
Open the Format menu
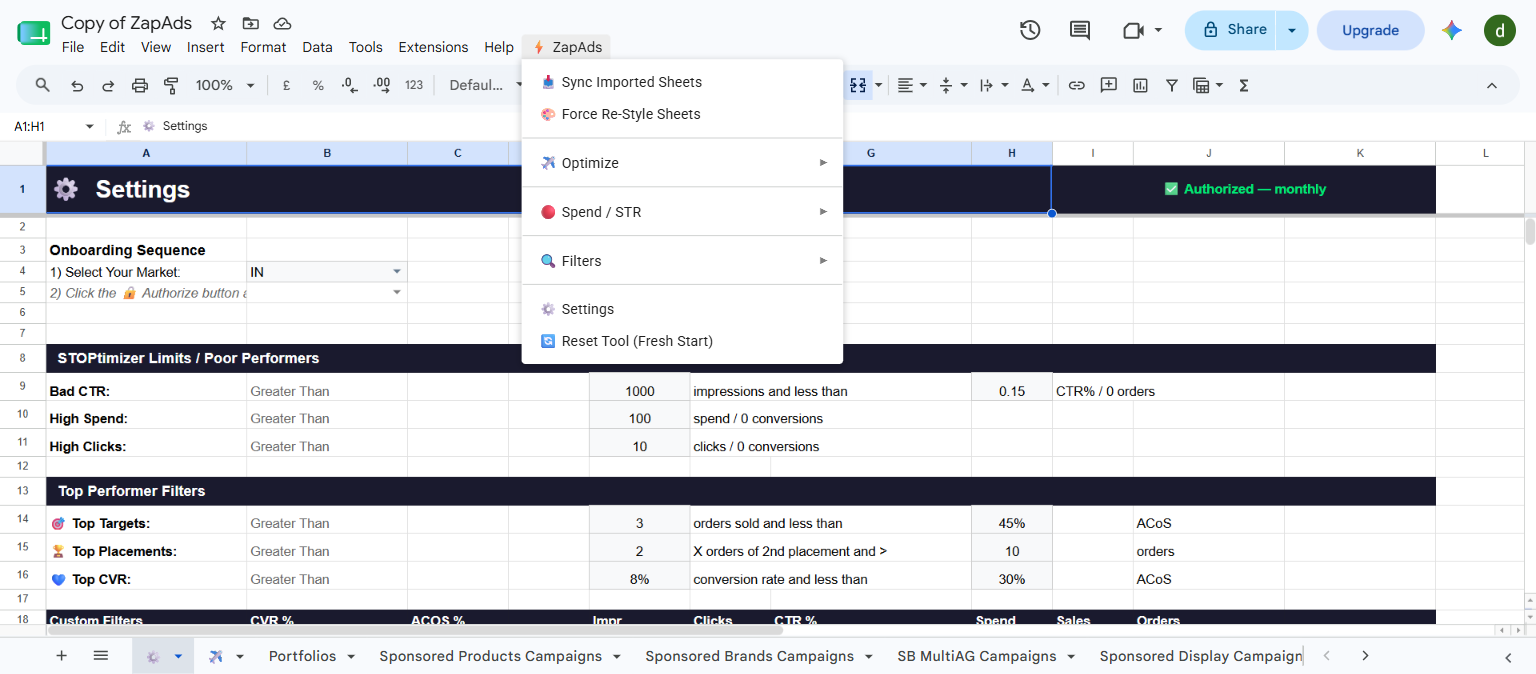(263, 47)
